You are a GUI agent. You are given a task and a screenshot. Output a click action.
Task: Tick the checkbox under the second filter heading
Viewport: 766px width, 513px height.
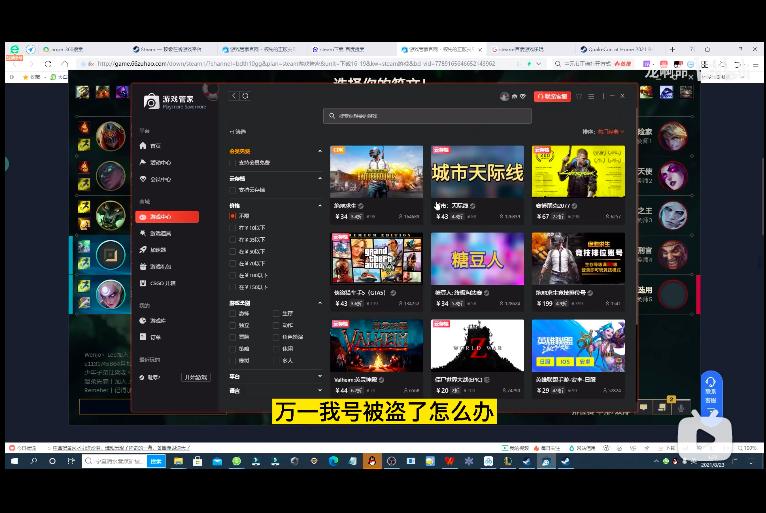(233, 190)
